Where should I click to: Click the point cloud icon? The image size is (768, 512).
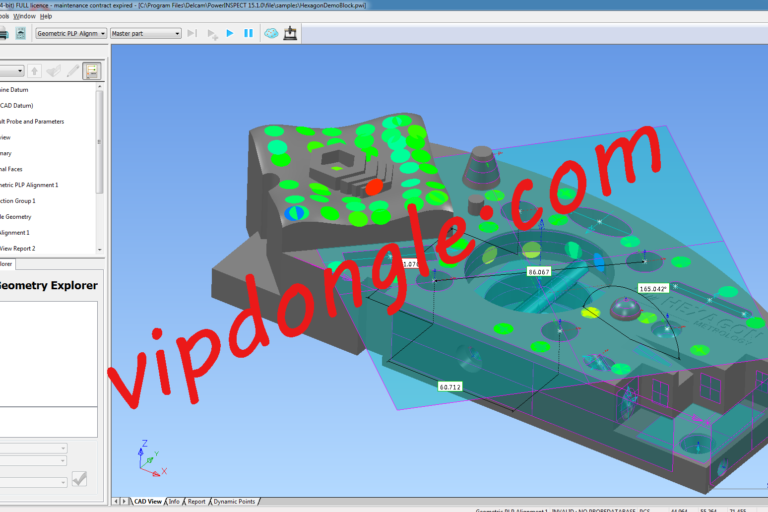click(x=271, y=33)
